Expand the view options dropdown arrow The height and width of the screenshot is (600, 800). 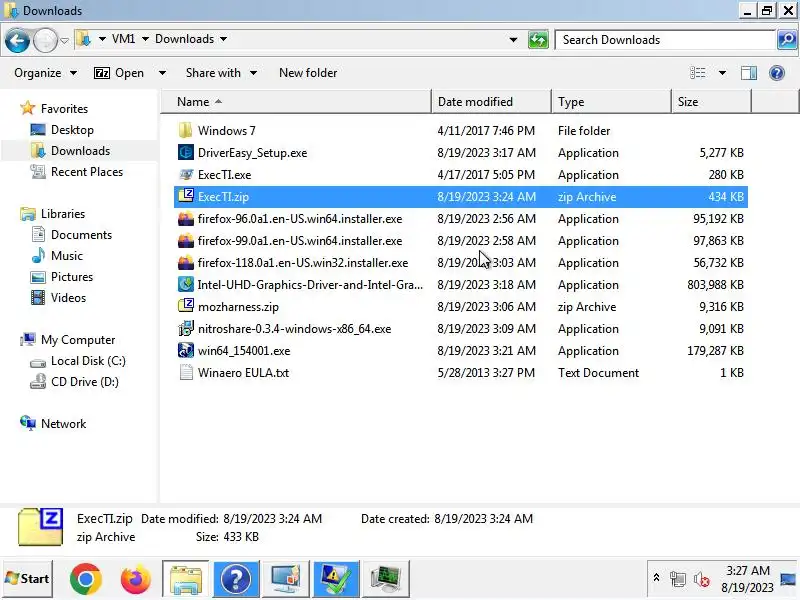point(722,73)
